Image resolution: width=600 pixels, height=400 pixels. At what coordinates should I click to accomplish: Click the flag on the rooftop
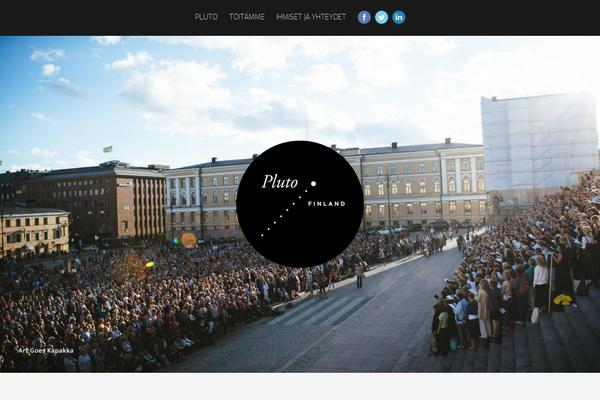[108, 149]
